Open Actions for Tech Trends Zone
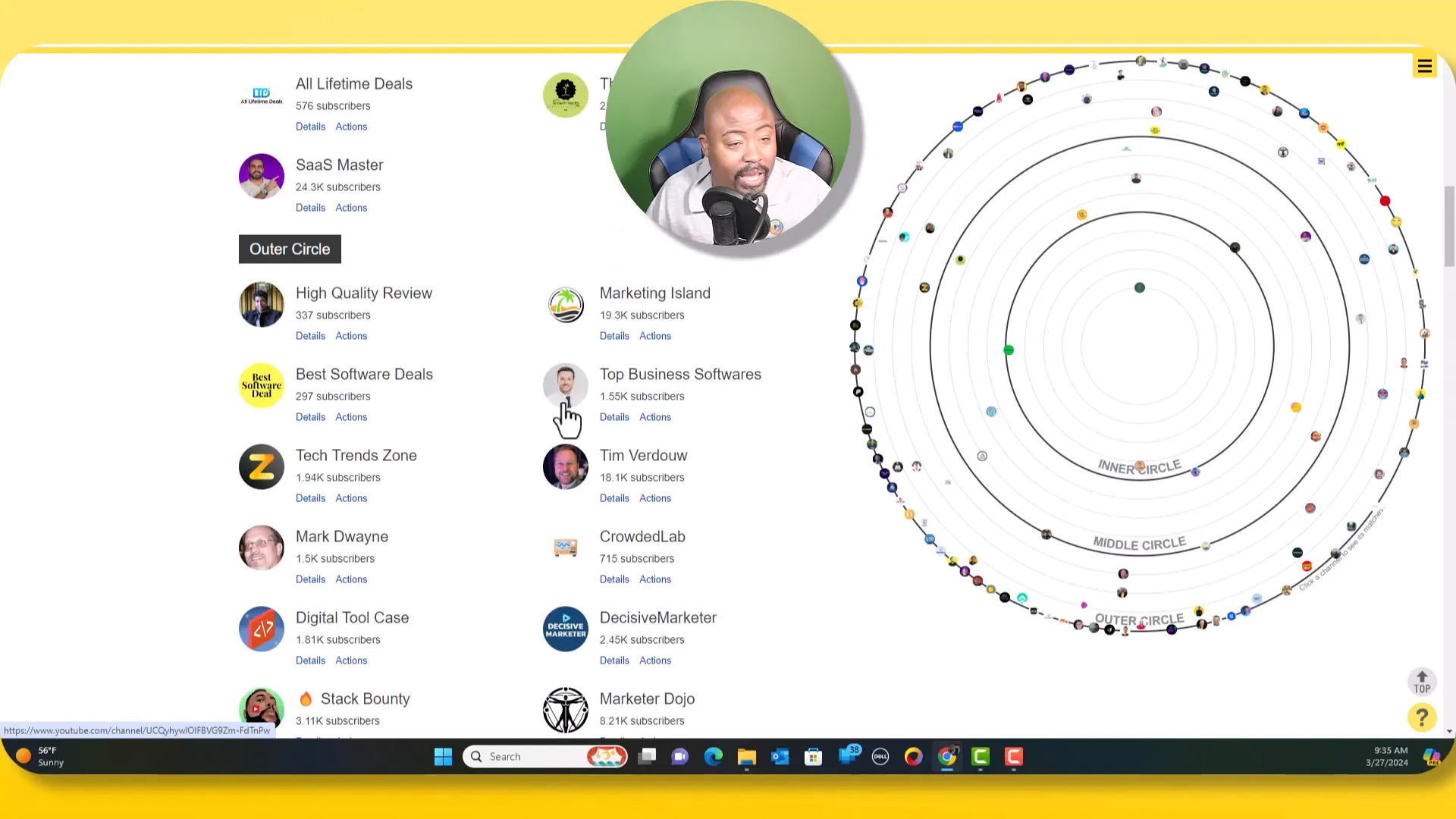The height and width of the screenshot is (819, 1456). point(351,498)
